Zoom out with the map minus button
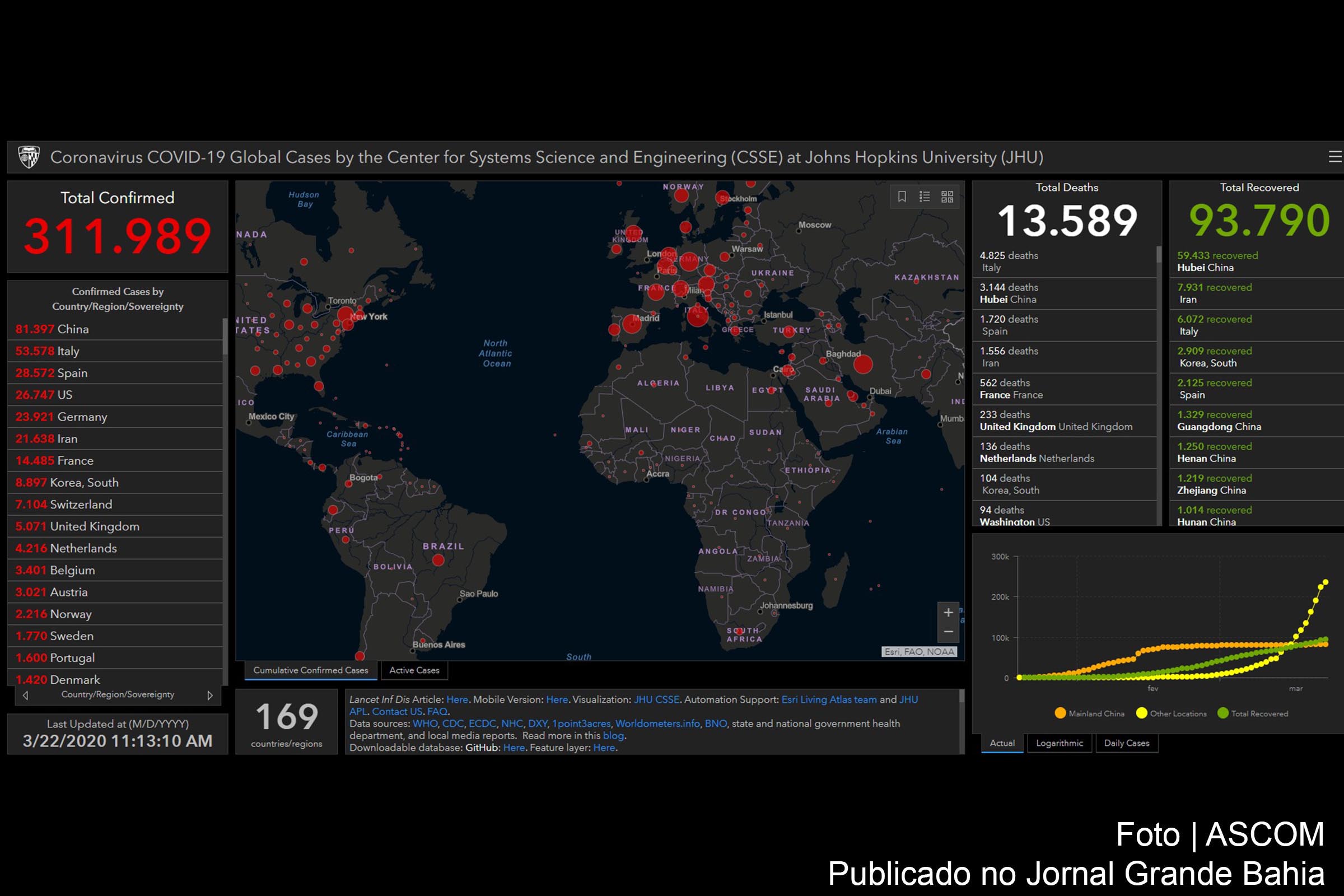The height and width of the screenshot is (896, 1344). tap(948, 632)
